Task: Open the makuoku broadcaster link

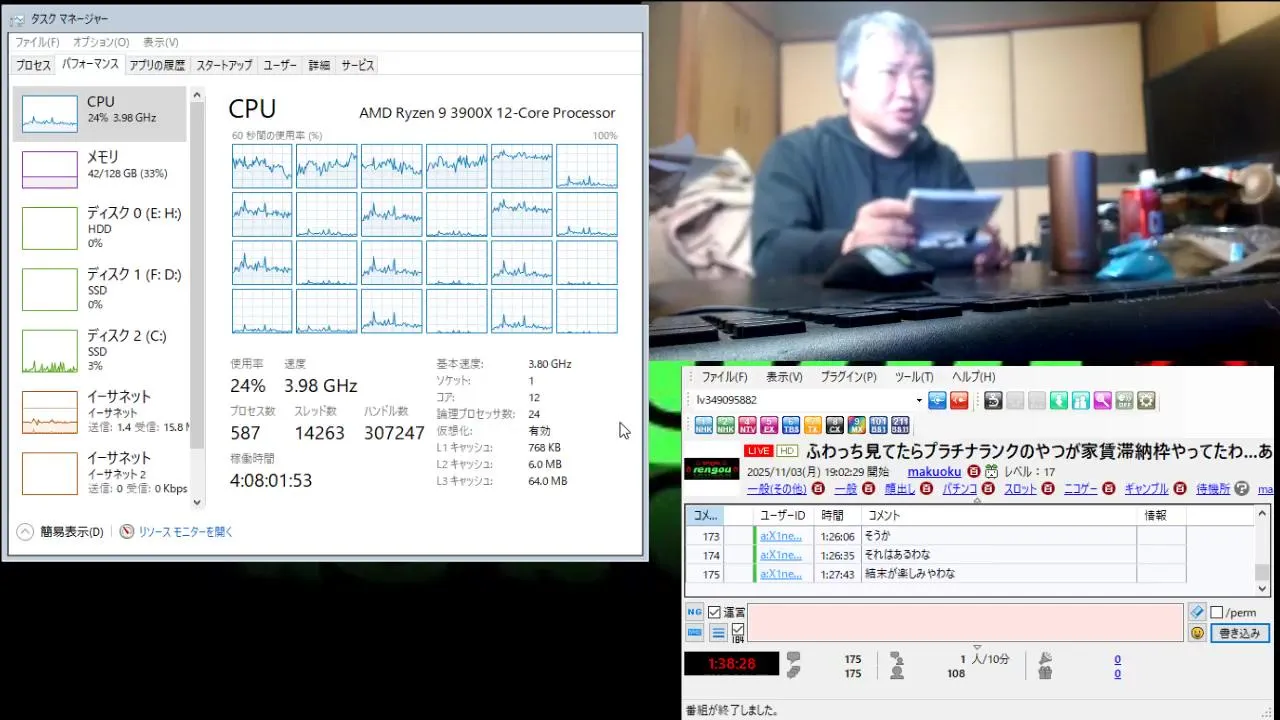Action: coord(934,472)
